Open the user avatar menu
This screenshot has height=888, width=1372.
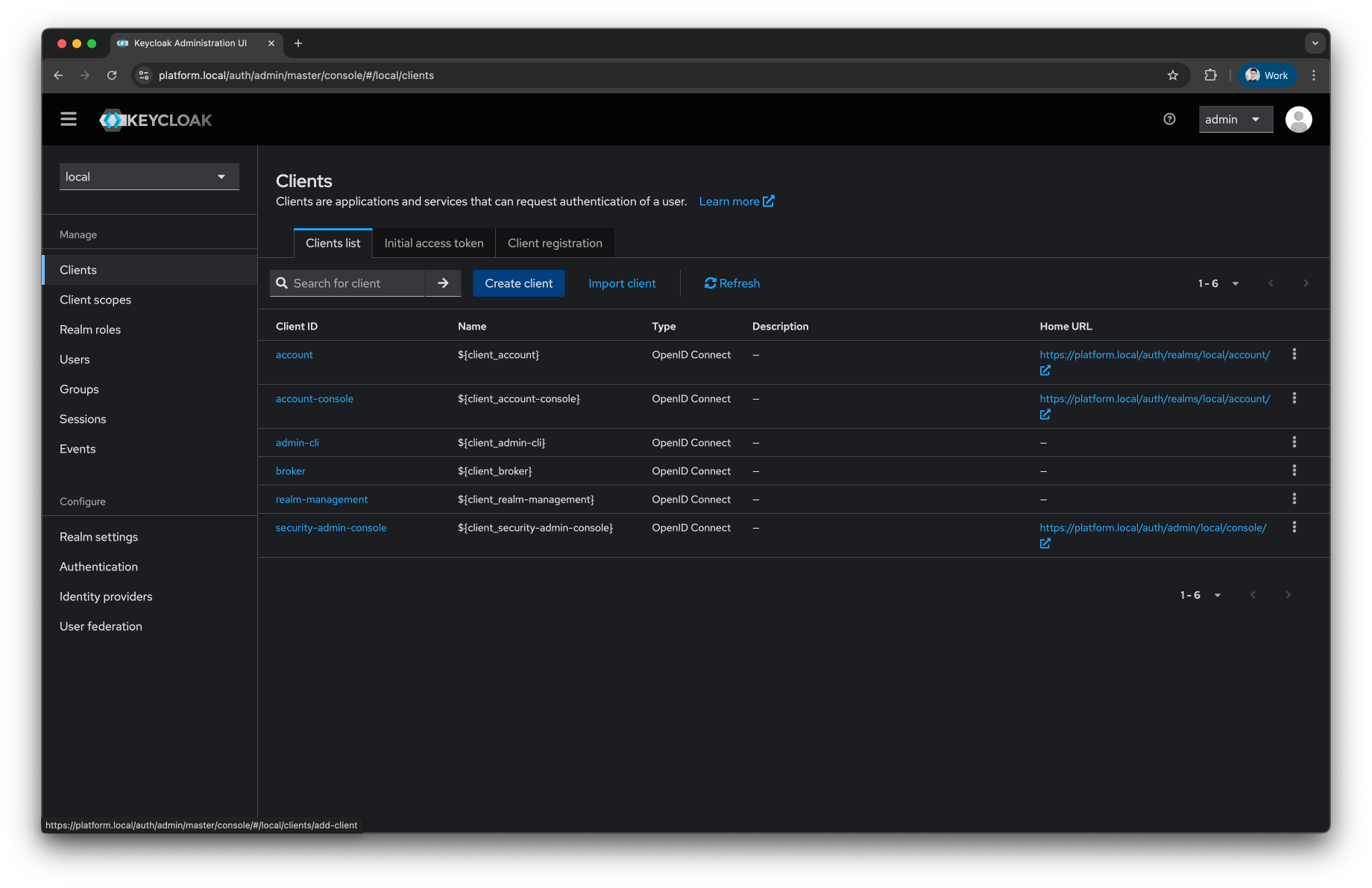(1298, 119)
